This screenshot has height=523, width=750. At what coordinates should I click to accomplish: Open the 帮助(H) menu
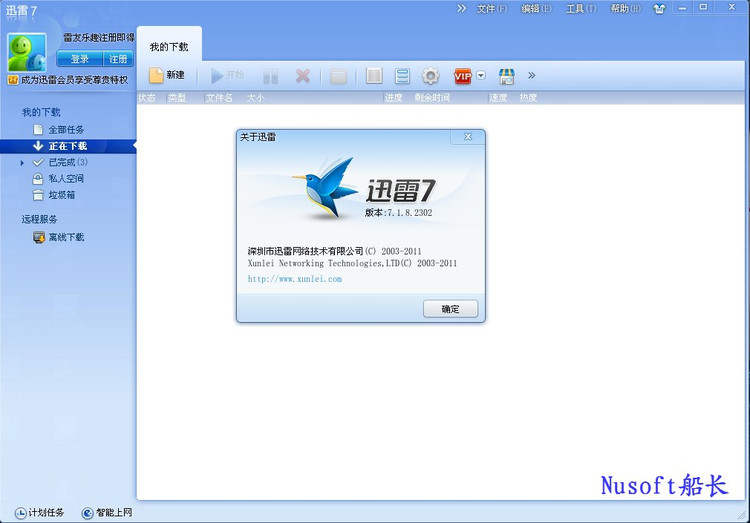[x=625, y=9]
